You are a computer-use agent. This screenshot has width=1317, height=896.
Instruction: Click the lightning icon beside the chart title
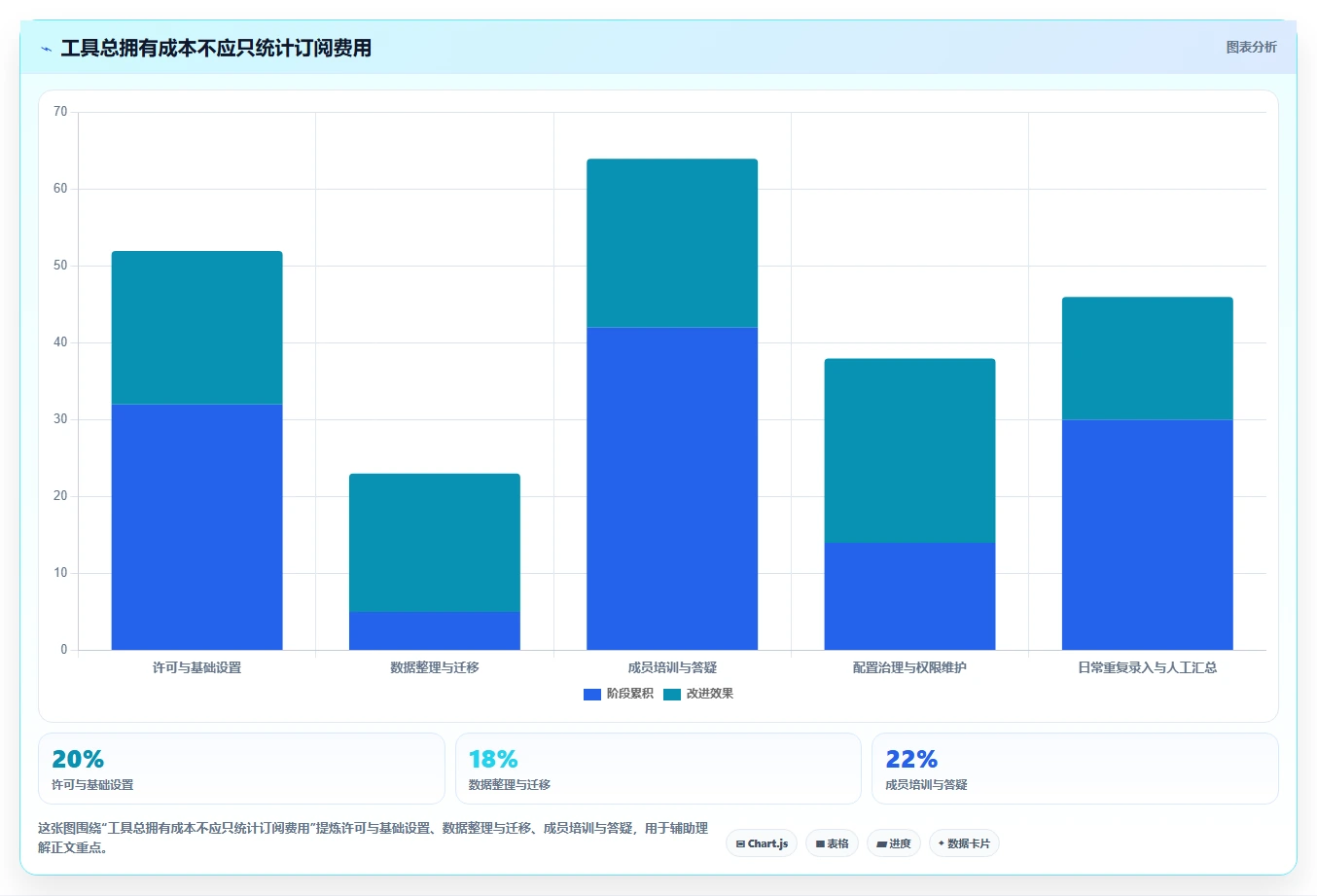pyautogui.click(x=46, y=49)
